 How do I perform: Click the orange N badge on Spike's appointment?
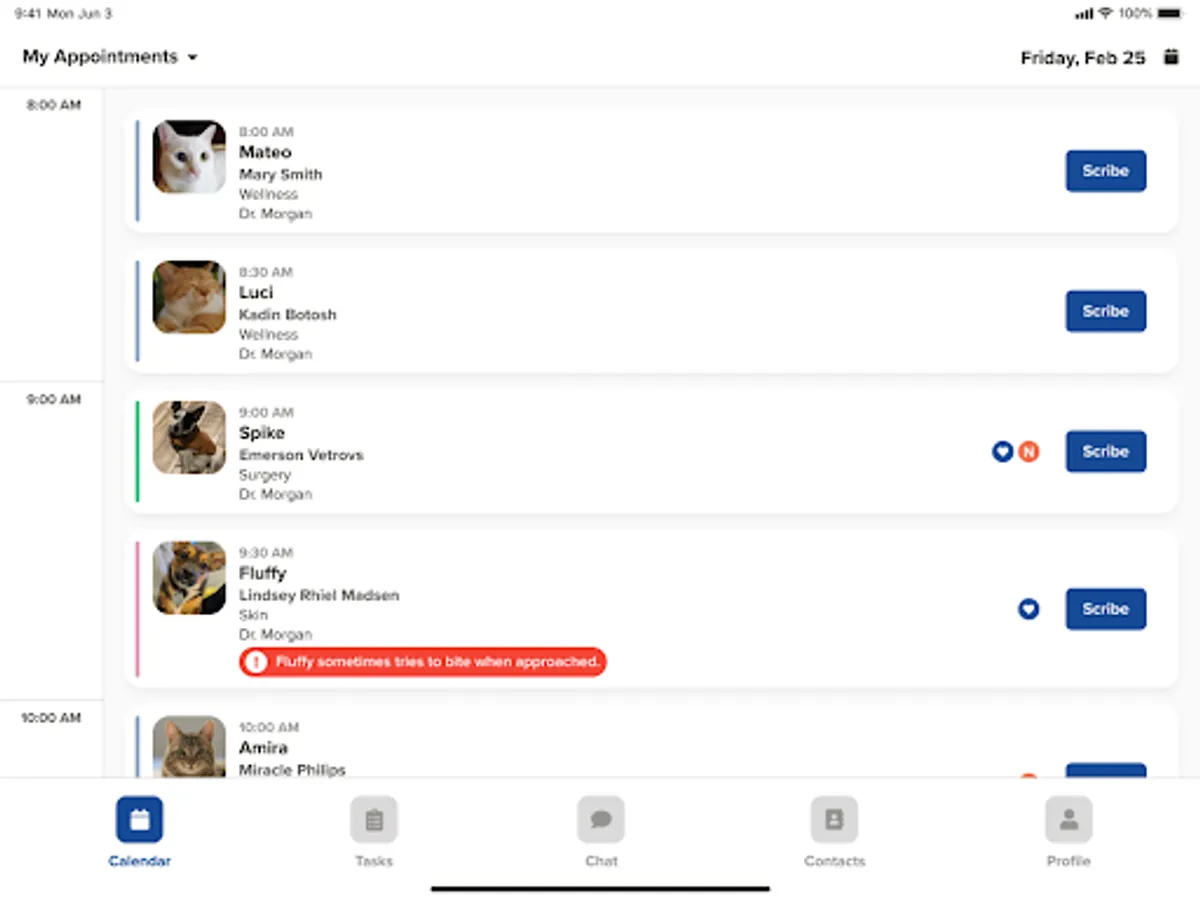coord(1029,452)
